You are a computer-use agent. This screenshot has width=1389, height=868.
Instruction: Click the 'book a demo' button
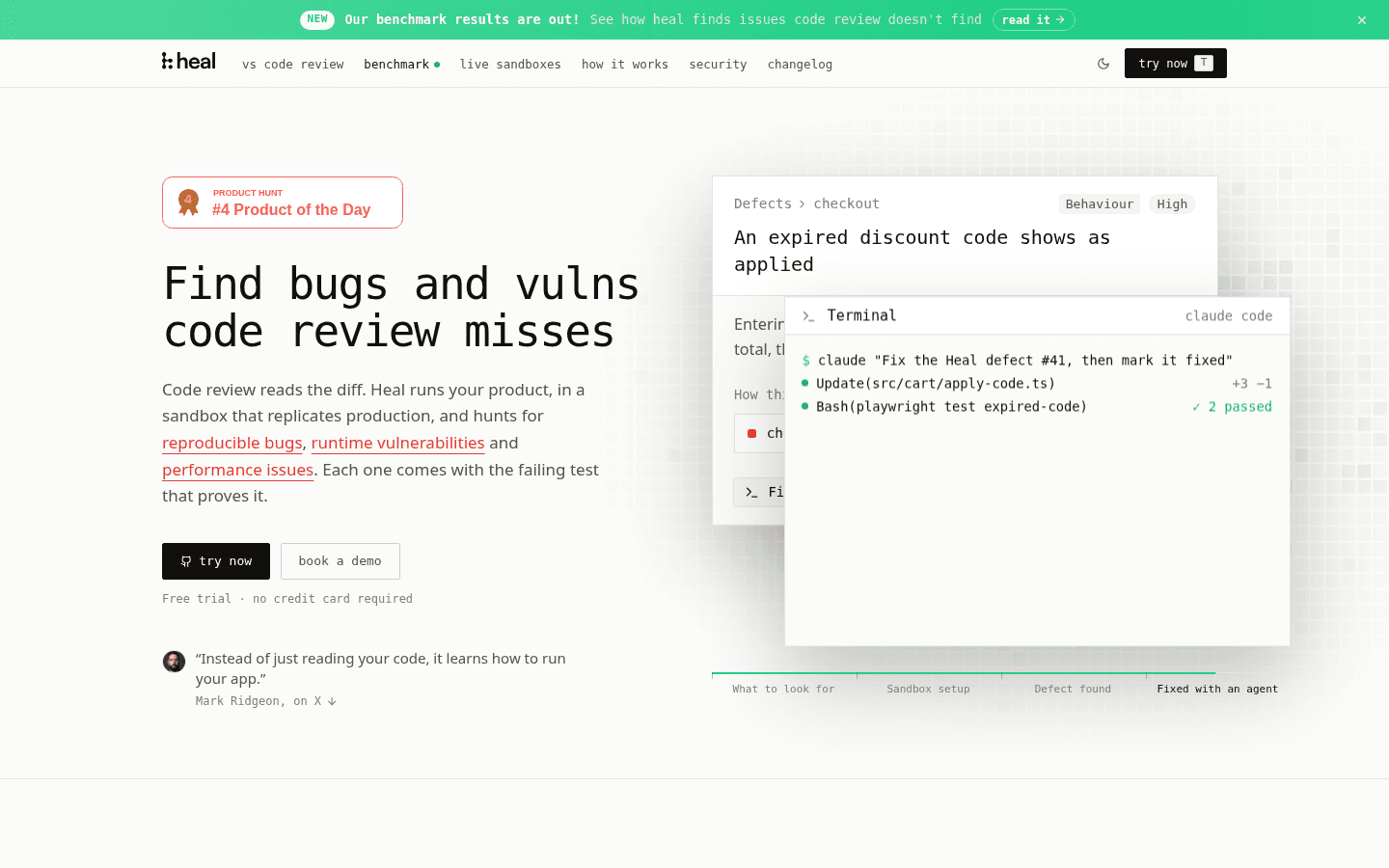pyautogui.click(x=340, y=561)
